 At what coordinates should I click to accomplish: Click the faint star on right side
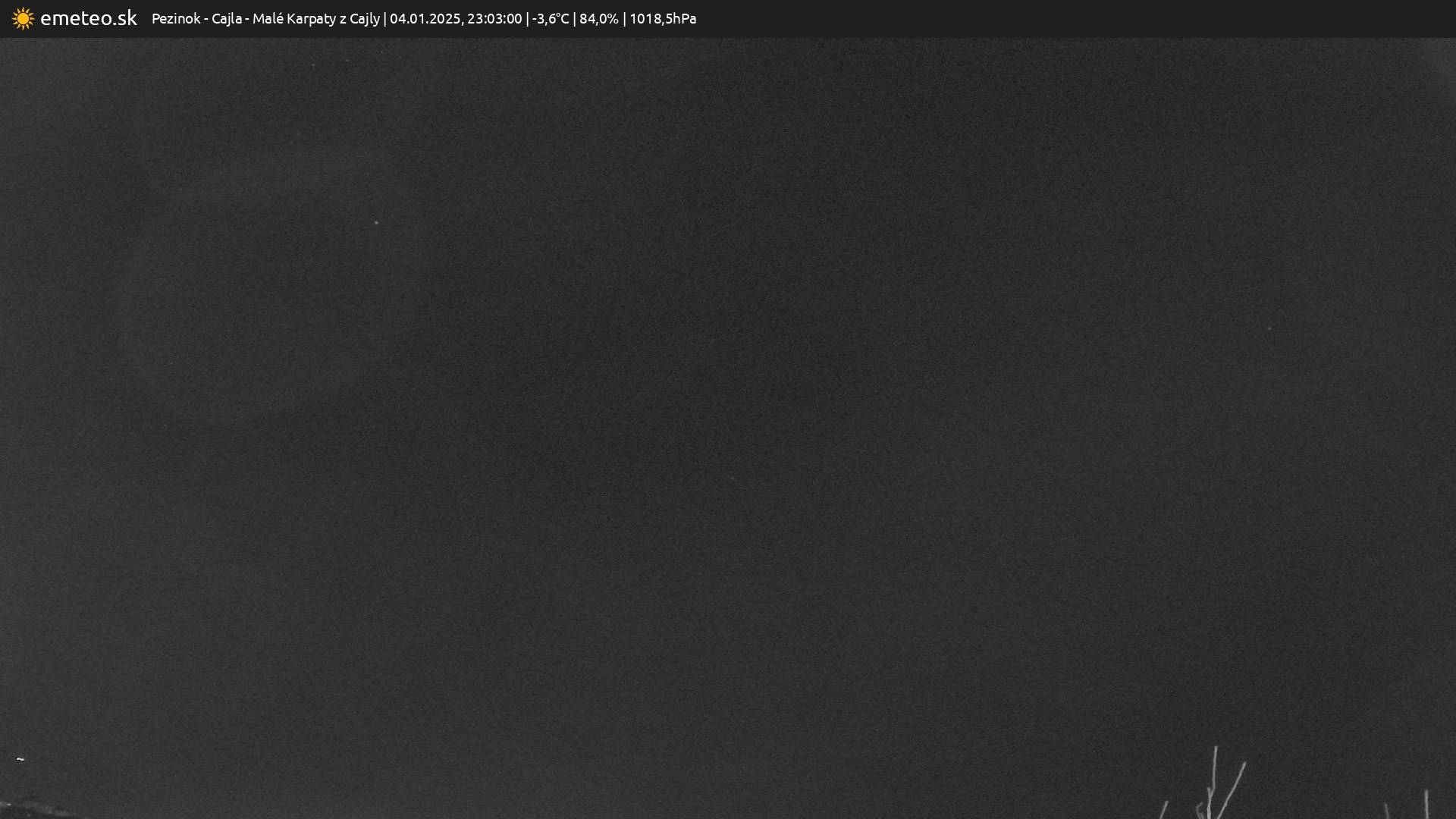coord(1269,328)
